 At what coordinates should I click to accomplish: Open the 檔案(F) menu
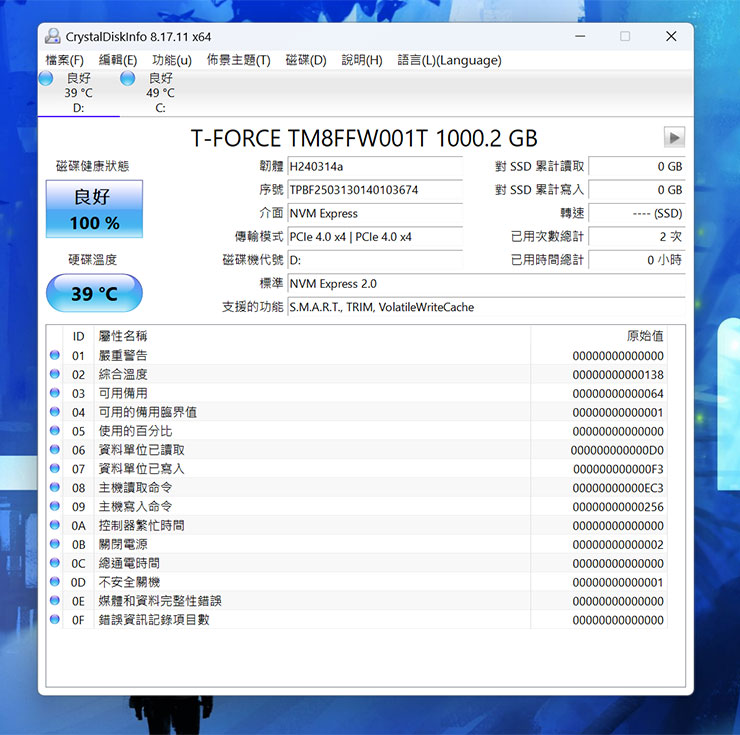pyautogui.click(x=64, y=60)
